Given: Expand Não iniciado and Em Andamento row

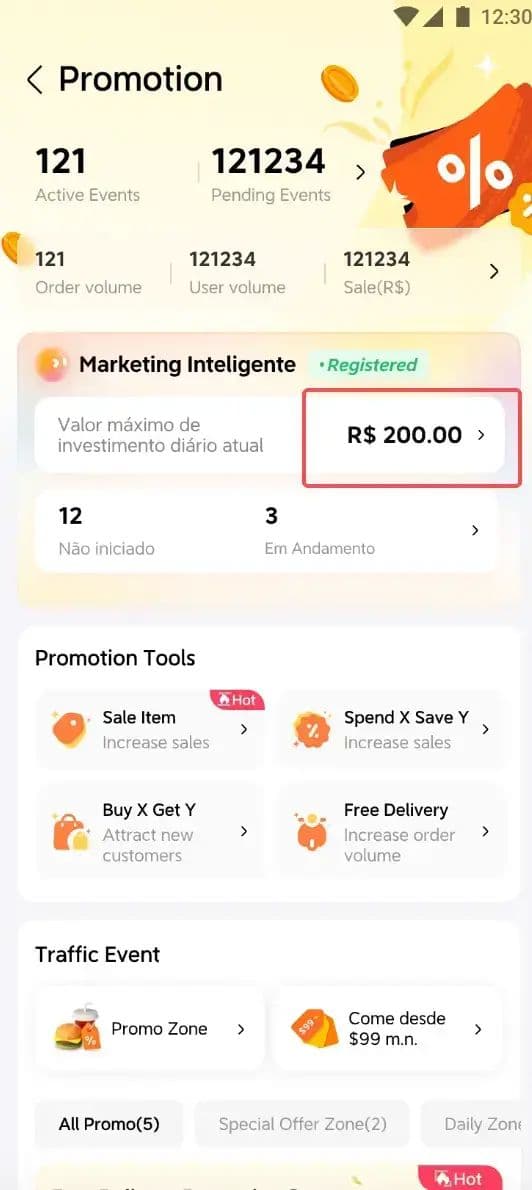Looking at the screenshot, I should point(266,530).
